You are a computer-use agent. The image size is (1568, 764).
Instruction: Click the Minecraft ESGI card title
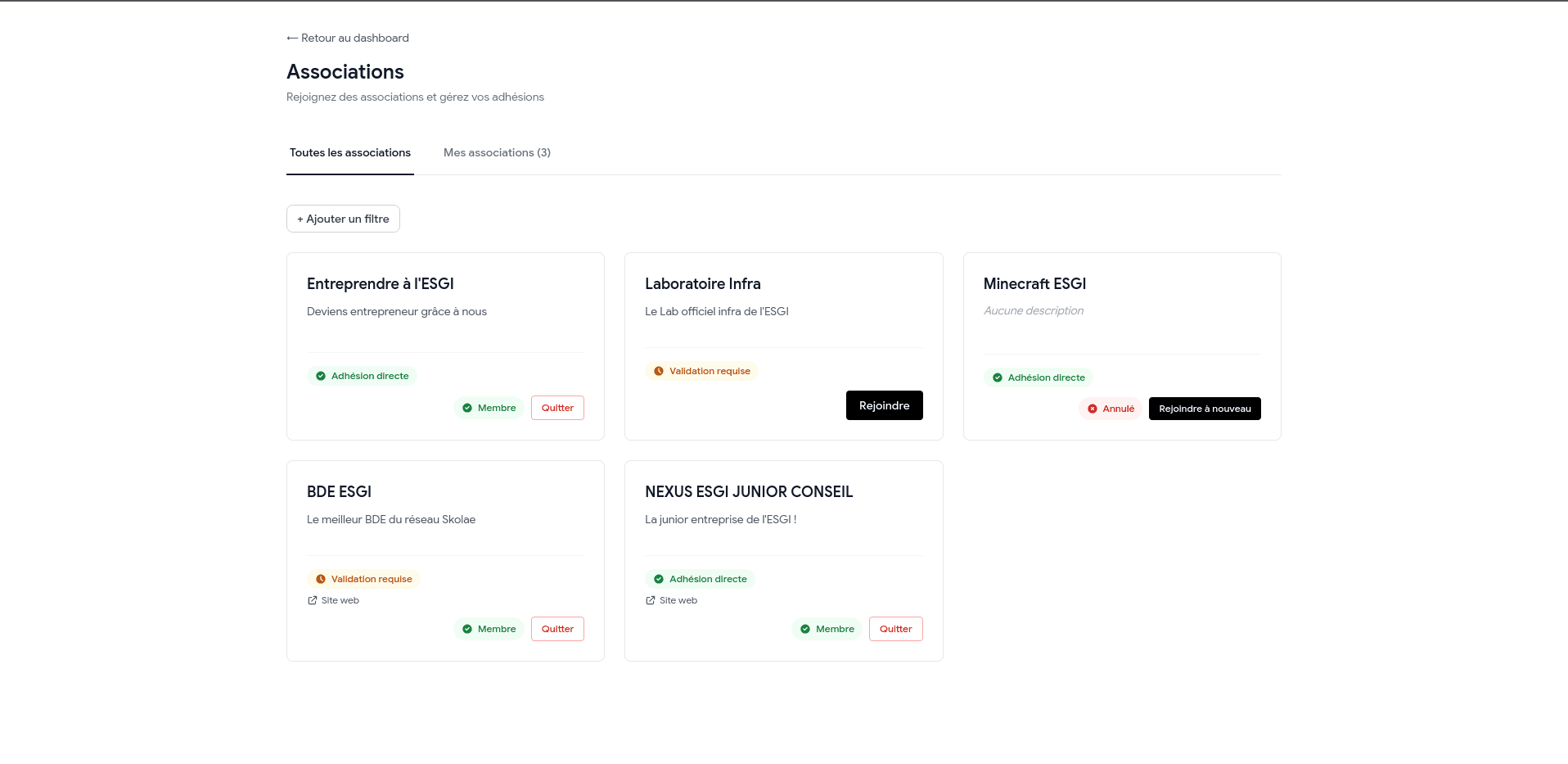(x=1034, y=284)
